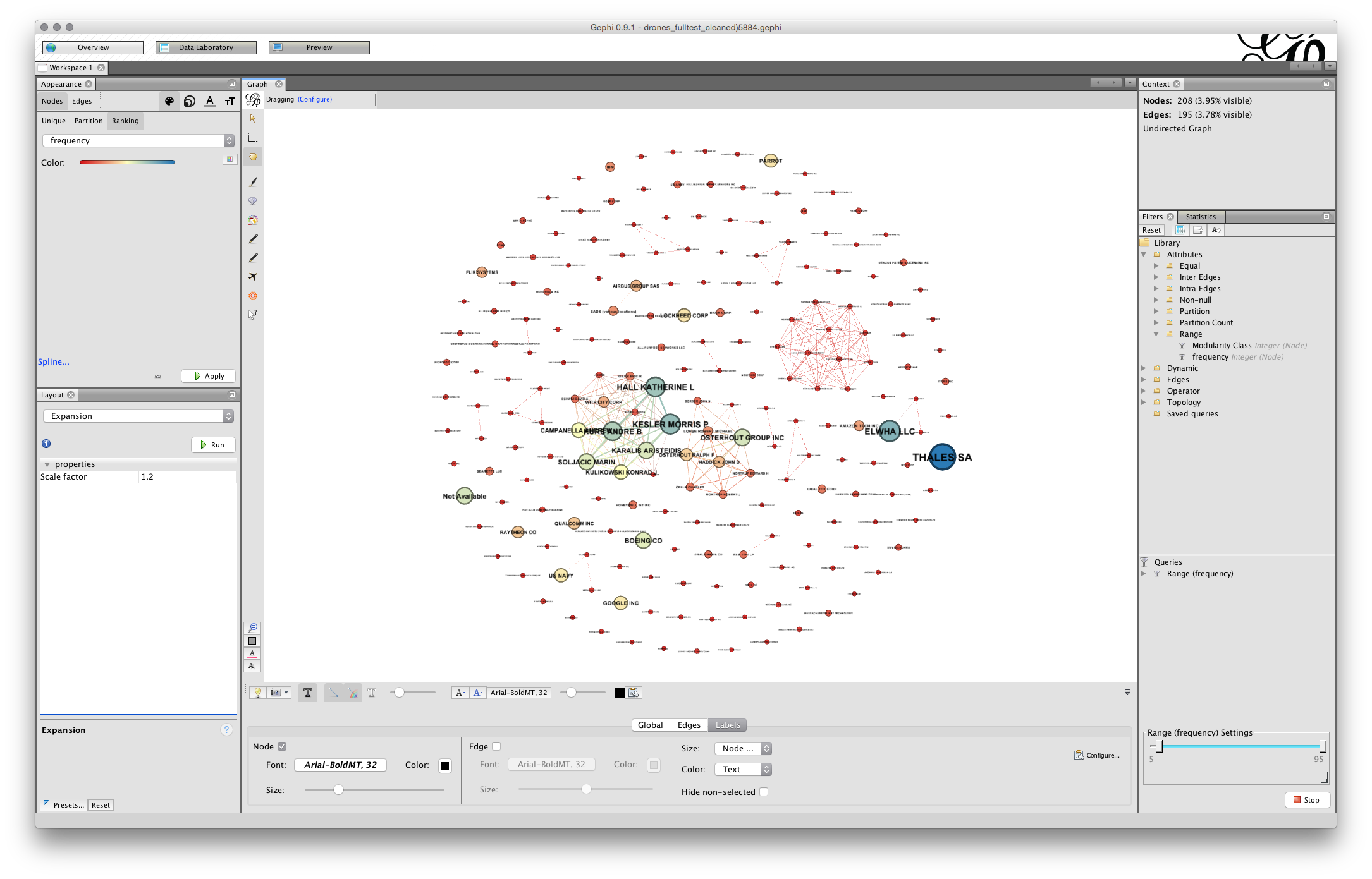This screenshot has height=879, width=1372.
Task: Select label color underlined A icon
Action: coord(210,101)
